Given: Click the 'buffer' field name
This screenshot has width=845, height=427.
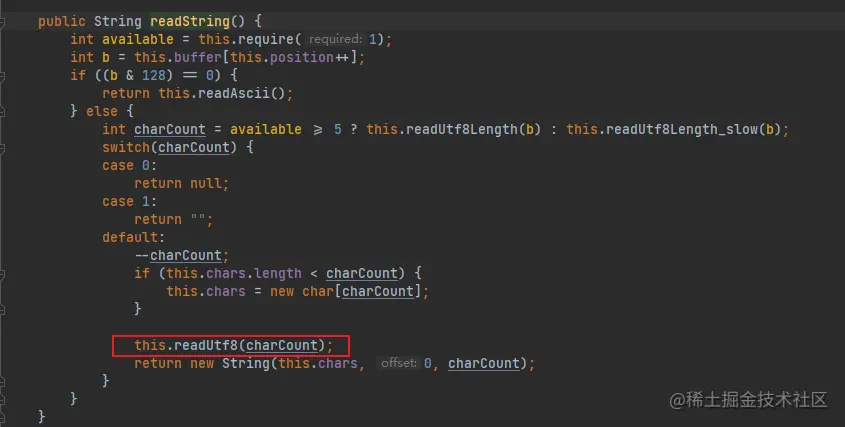Looking at the screenshot, I should 198,57.
